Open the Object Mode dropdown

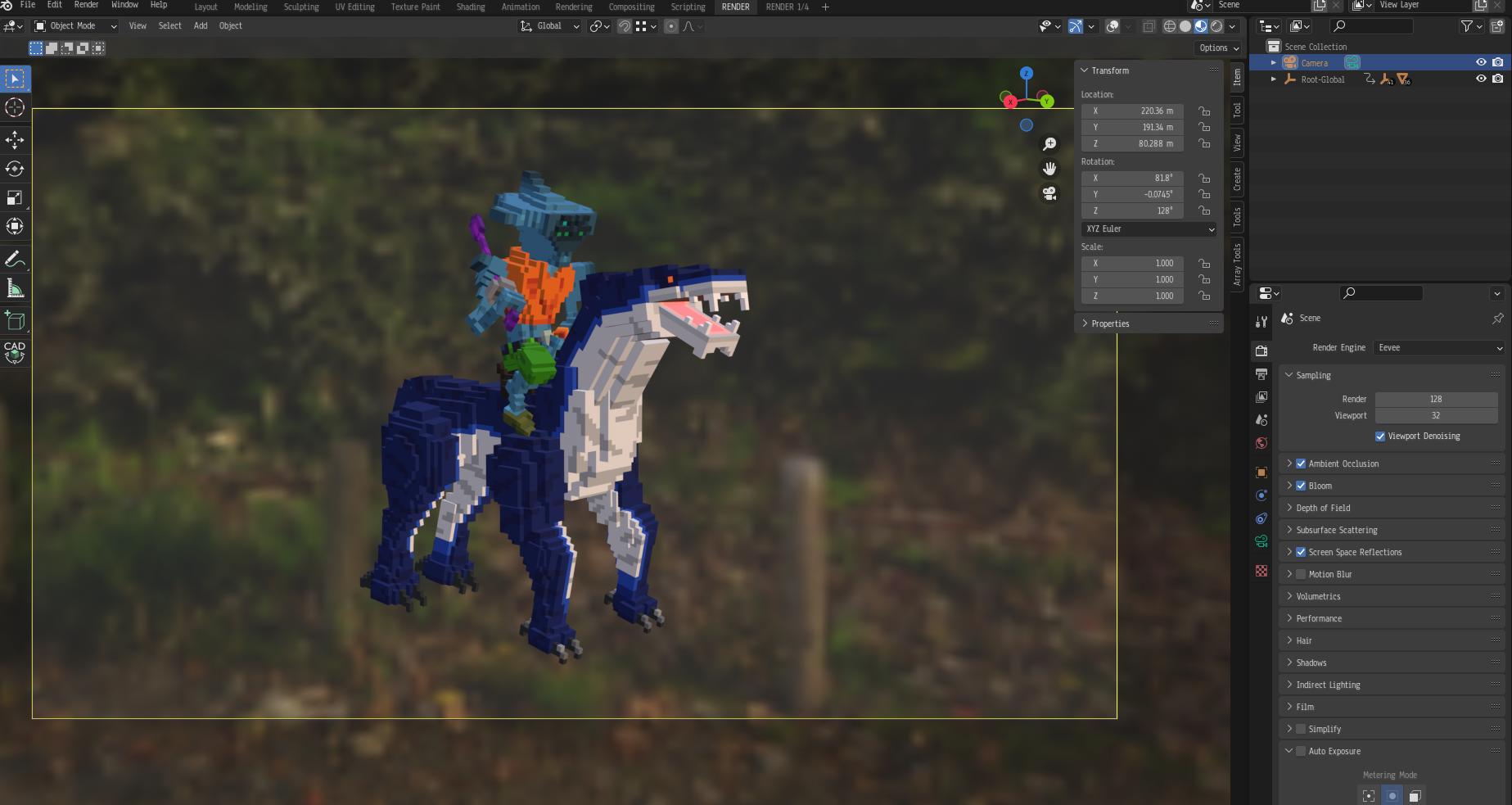(74, 26)
